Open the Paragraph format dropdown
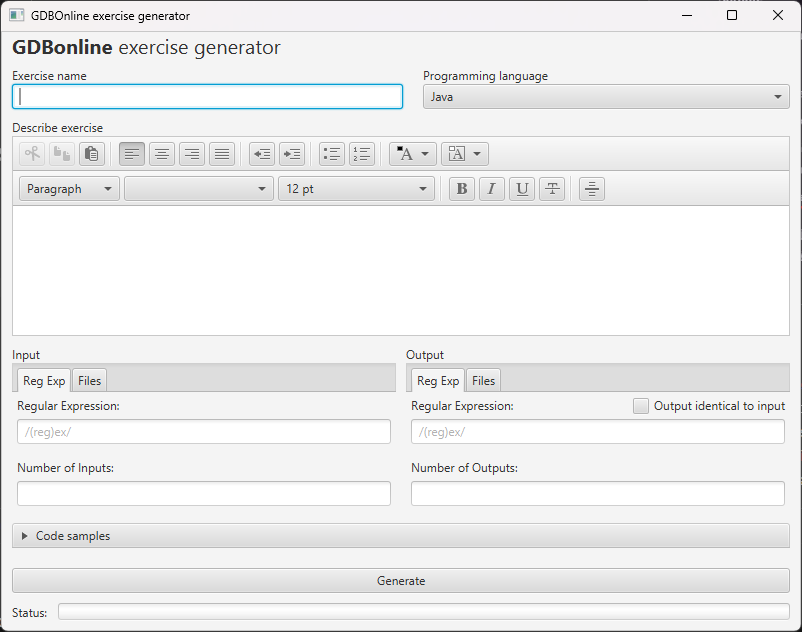The height and width of the screenshot is (632, 802). pyautogui.click(x=70, y=189)
